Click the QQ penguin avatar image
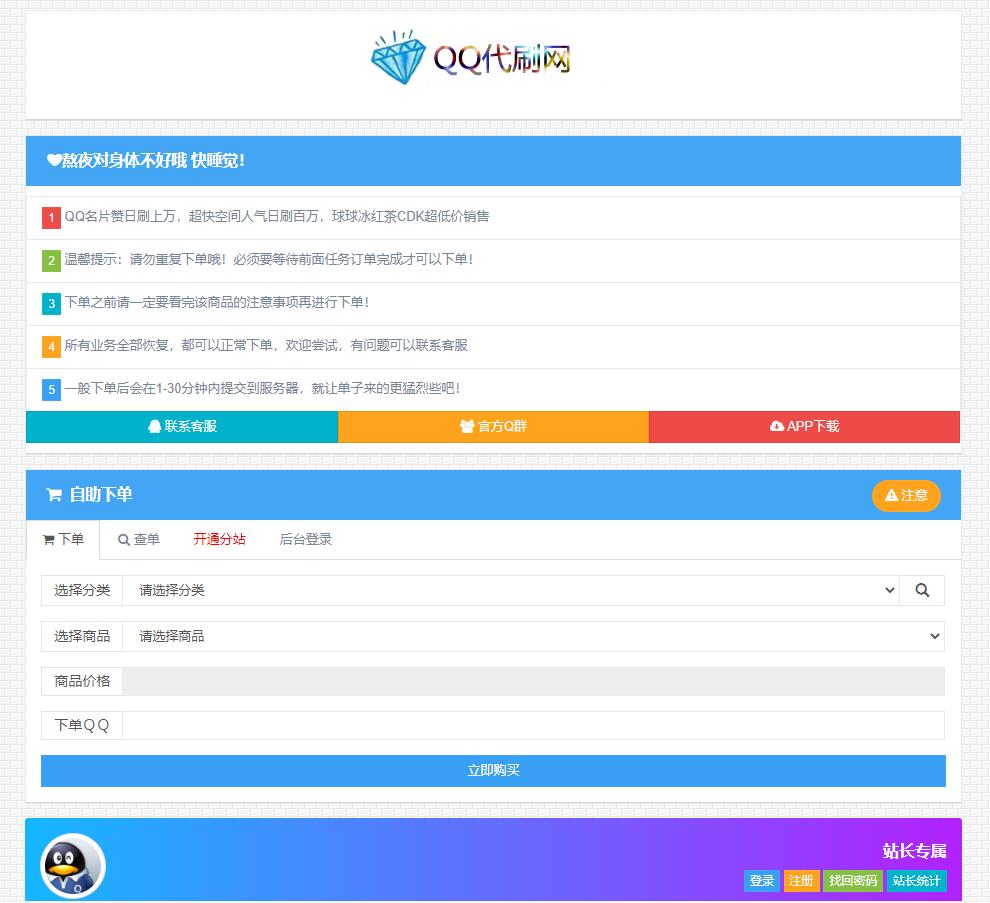Viewport: 990px width, 903px height. point(73,865)
